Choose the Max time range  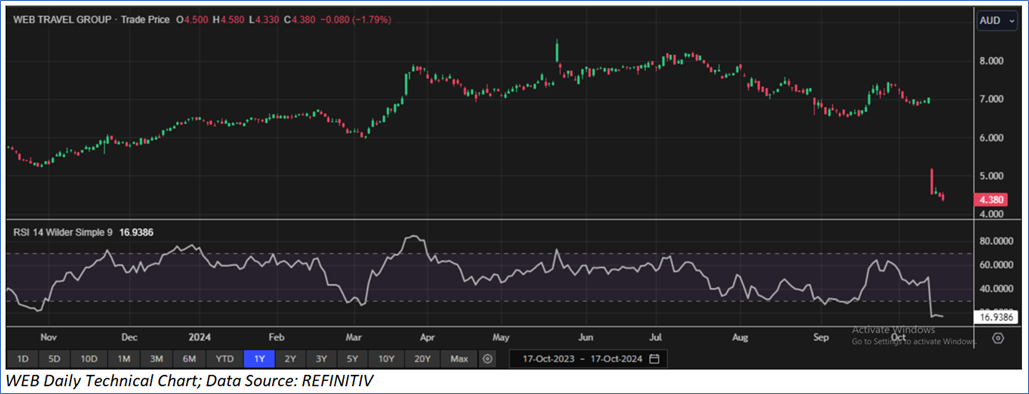tap(459, 359)
